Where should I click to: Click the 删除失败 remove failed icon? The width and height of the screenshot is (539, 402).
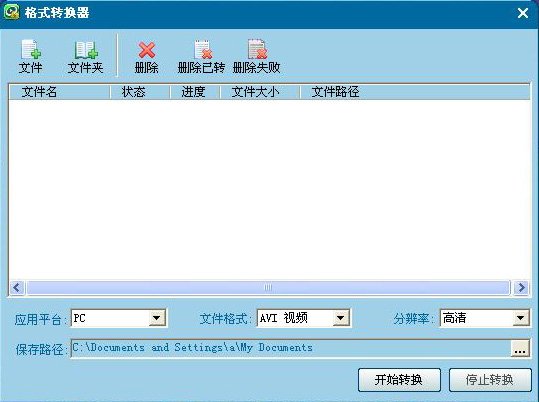[257, 49]
